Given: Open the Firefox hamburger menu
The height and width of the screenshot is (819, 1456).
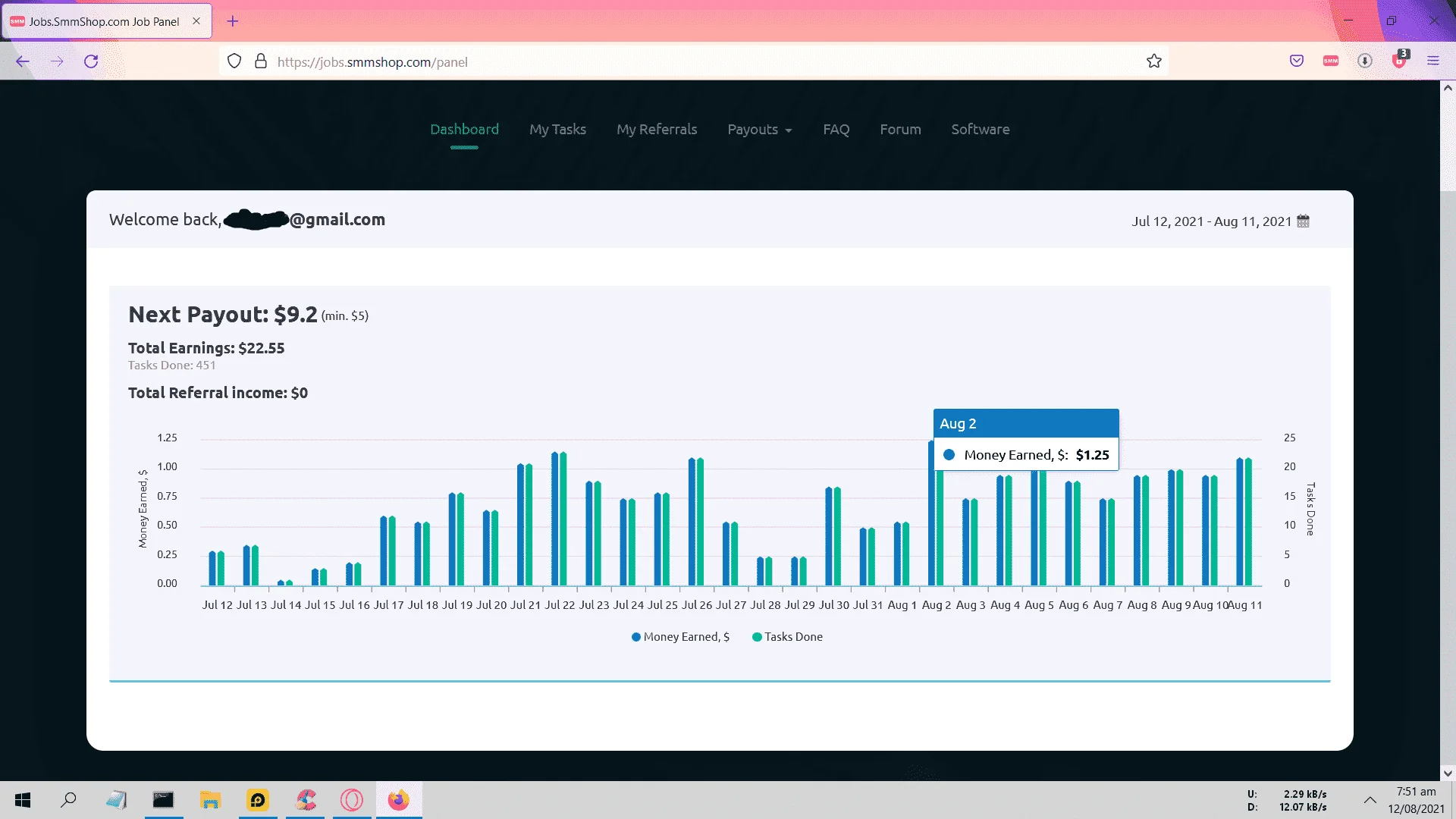Looking at the screenshot, I should [1433, 61].
